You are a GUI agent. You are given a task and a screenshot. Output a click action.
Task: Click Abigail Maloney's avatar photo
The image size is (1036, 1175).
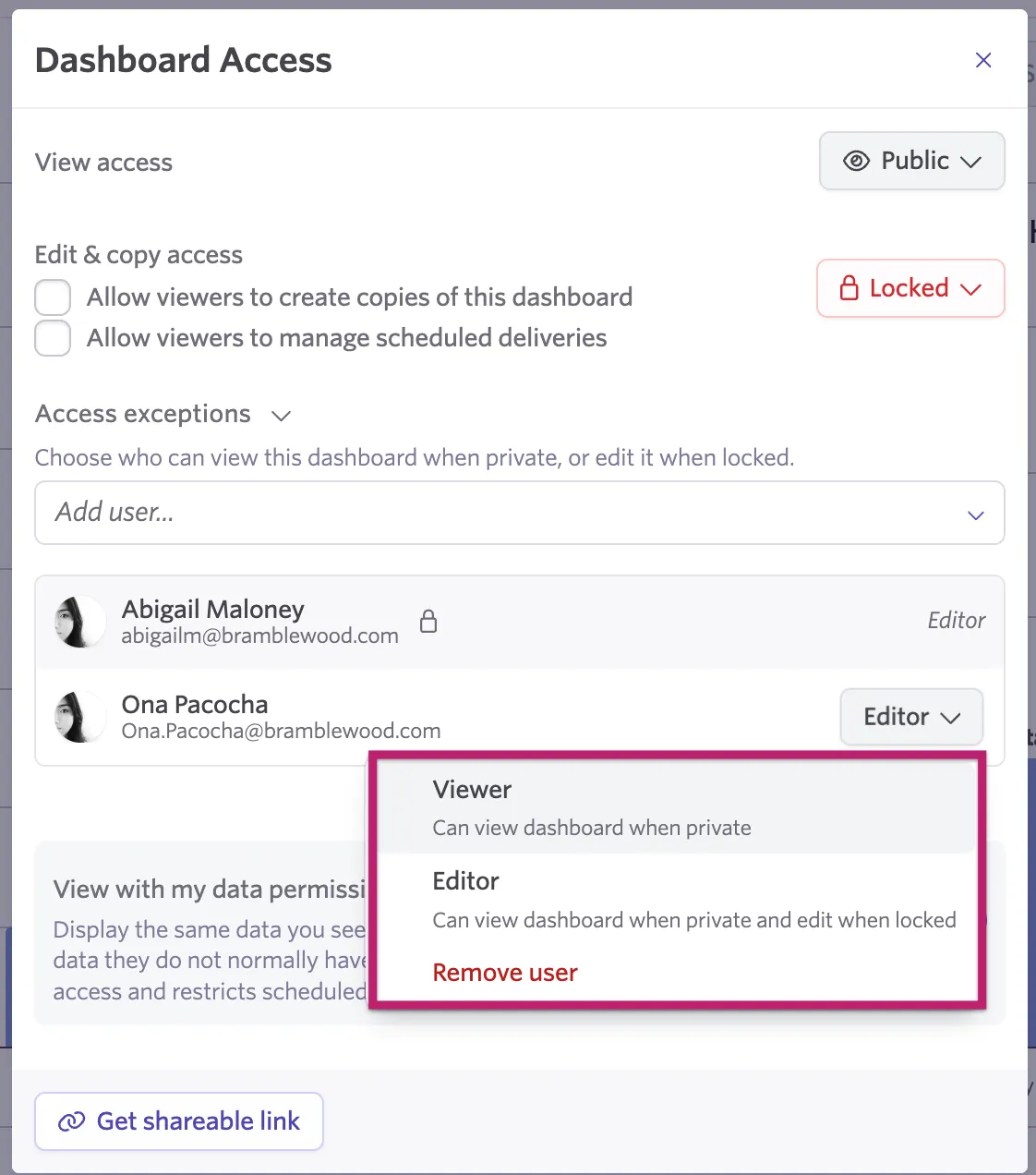79,622
